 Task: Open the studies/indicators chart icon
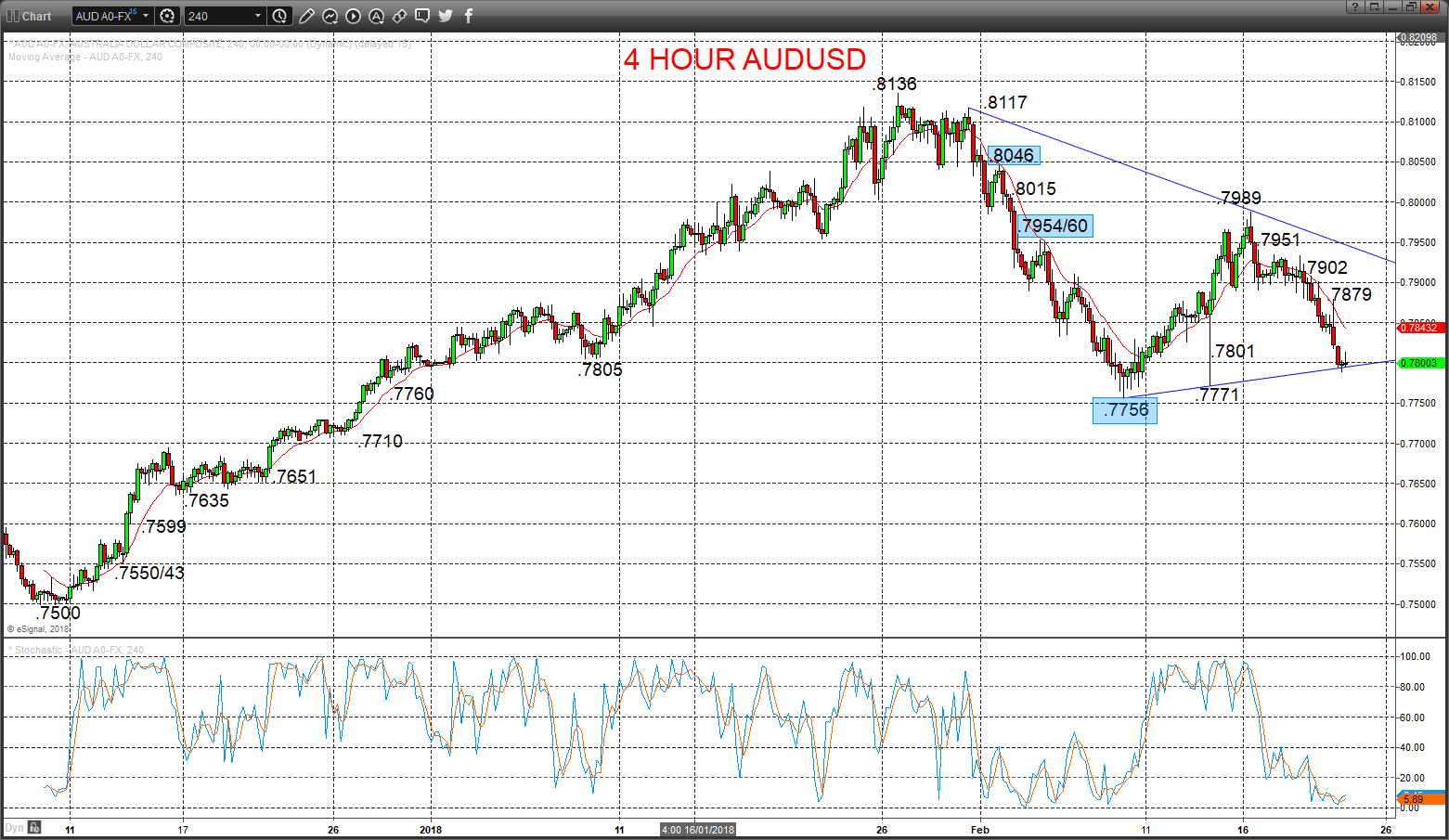tap(330, 16)
